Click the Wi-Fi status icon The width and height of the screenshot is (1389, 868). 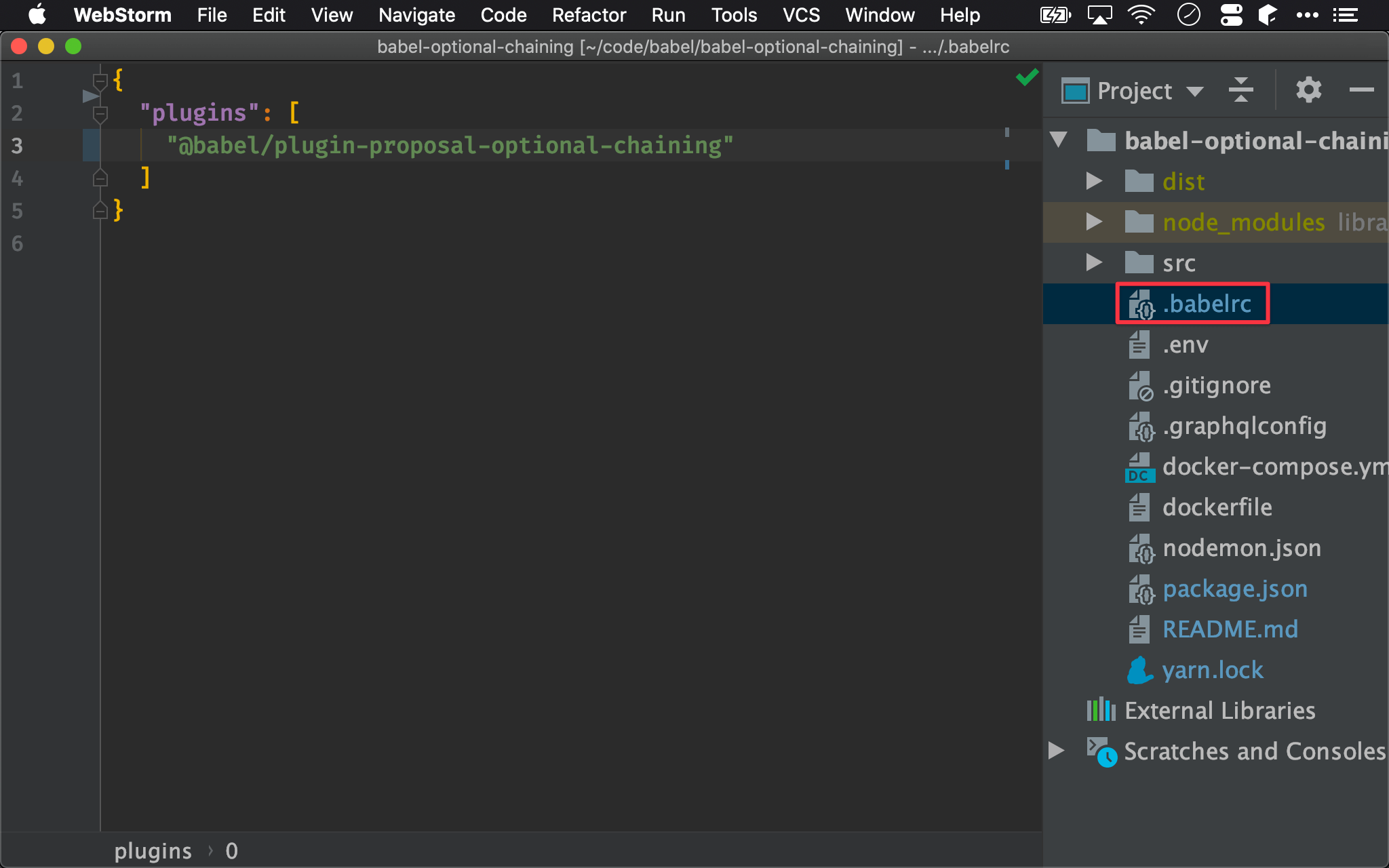[x=1141, y=14]
